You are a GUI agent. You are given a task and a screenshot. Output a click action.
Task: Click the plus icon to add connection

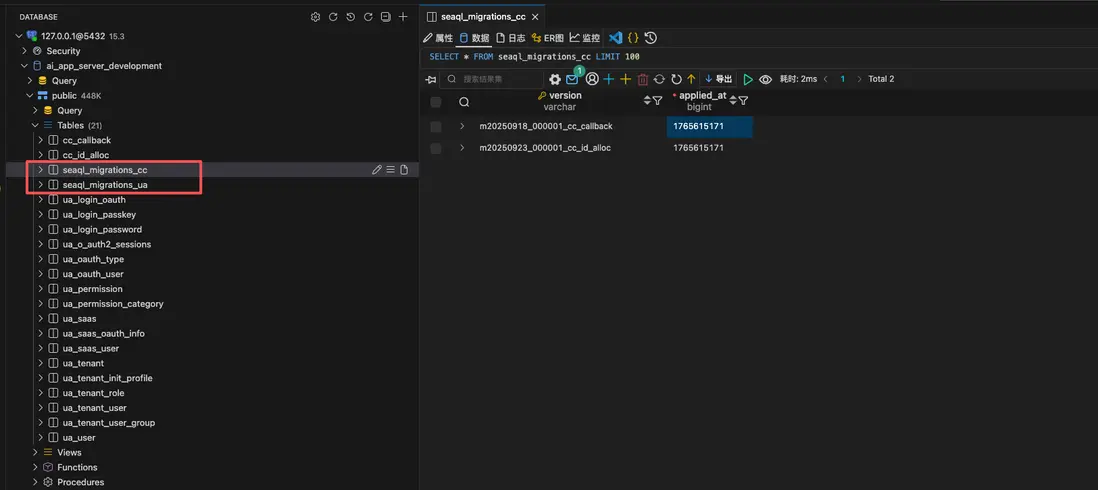403,17
